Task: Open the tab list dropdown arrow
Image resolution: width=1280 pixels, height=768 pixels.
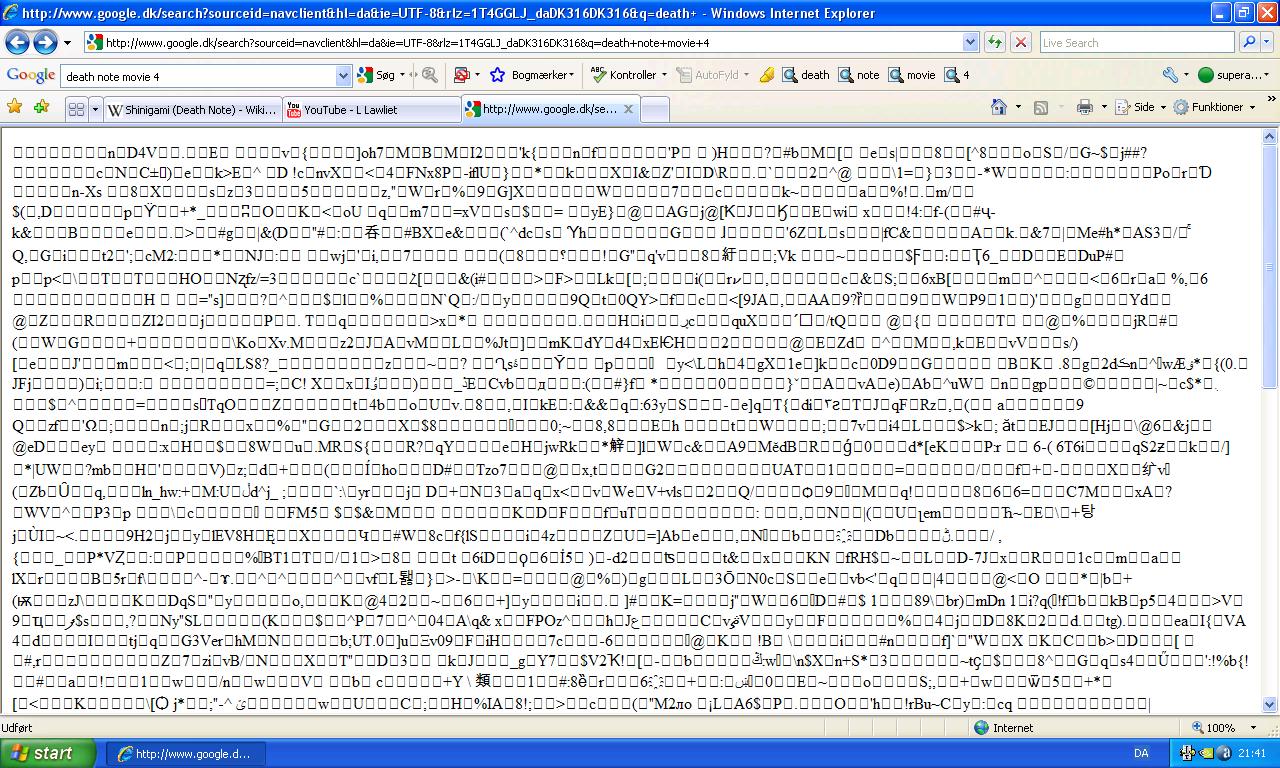Action: coord(95,109)
